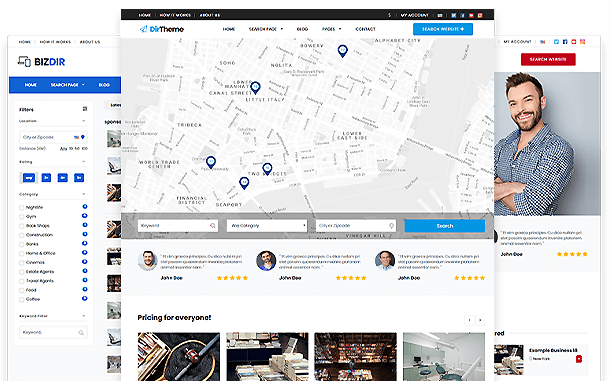Click location pin in City or Zipcode field
The width and height of the screenshot is (612, 381).
tap(391, 226)
